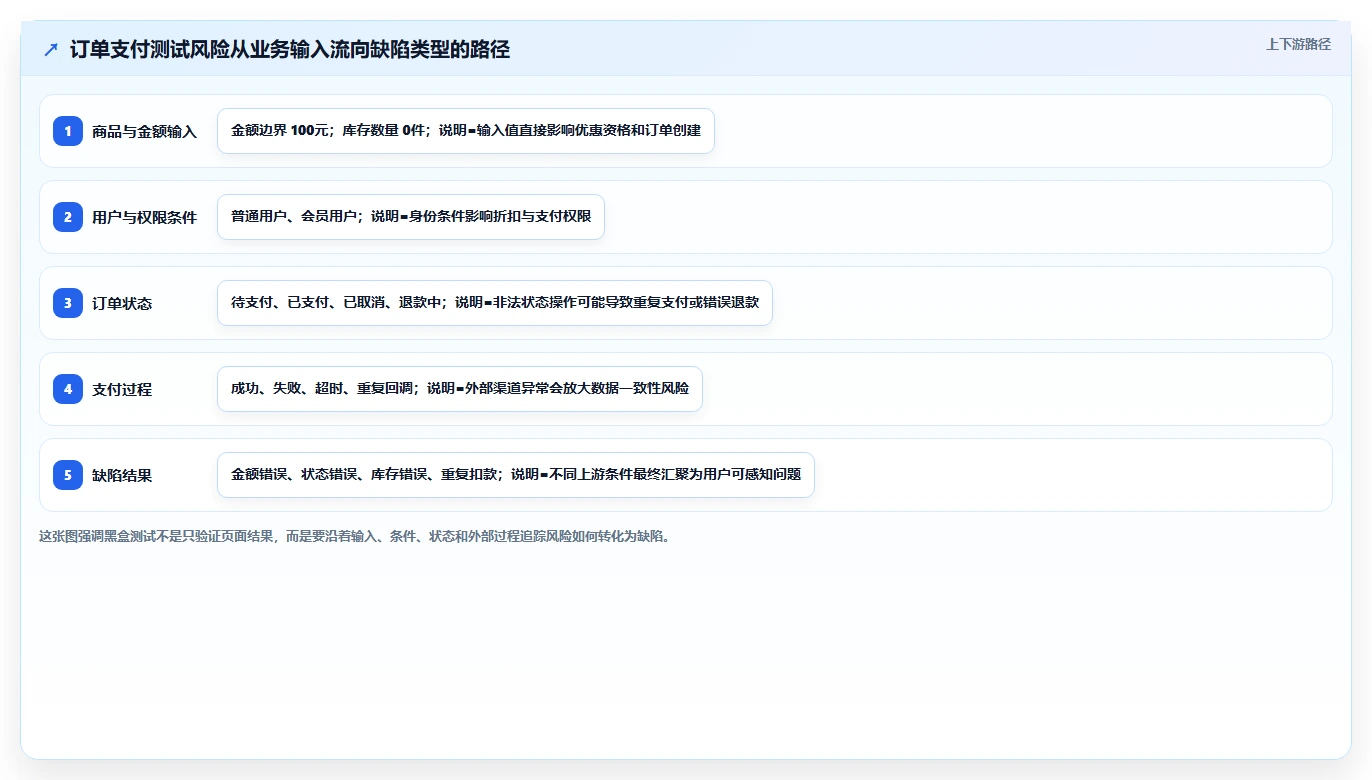The width and height of the screenshot is (1372, 780).
Task: Click the title 订单支付测试风险从业务输入流向缺陷类型的路径
Action: 290,49
